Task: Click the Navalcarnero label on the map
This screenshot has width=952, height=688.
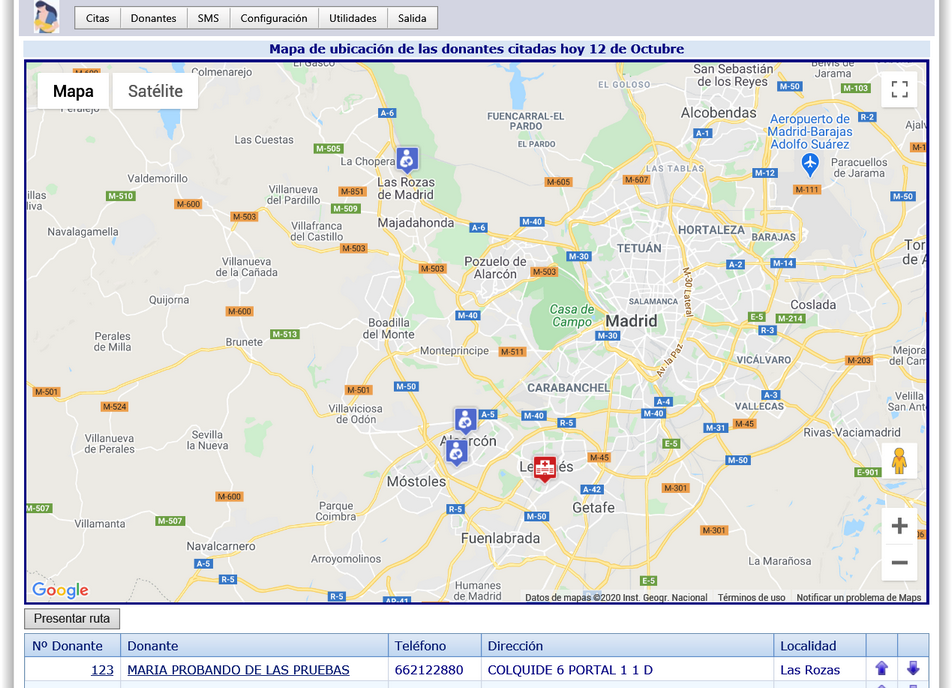Action: (221, 546)
